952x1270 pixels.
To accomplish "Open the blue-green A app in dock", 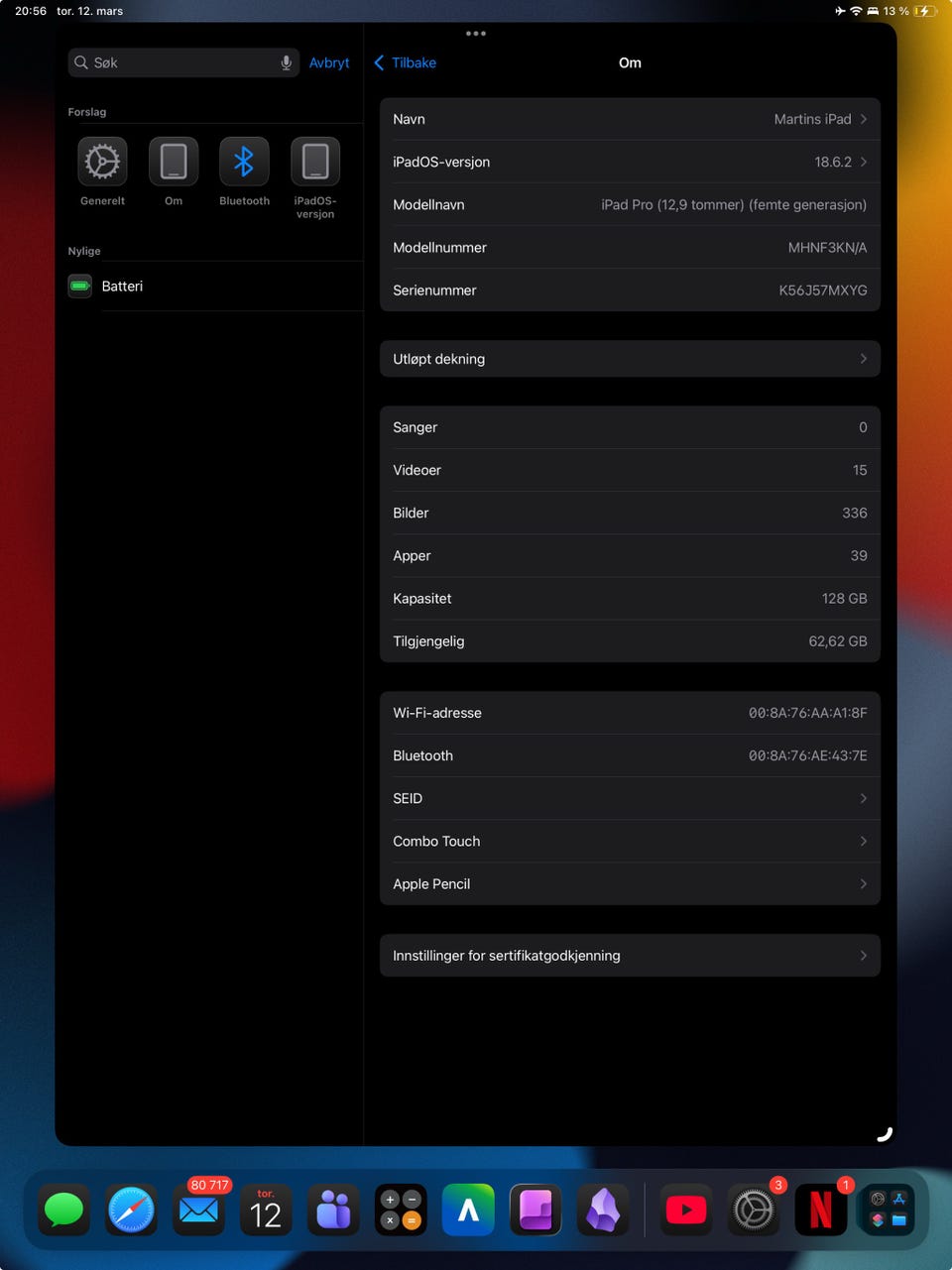I will coord(468,1210).
